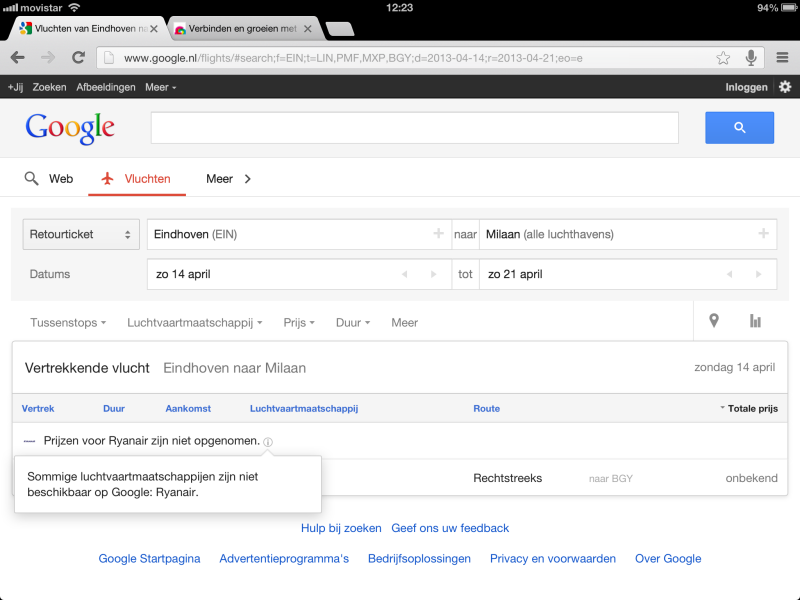800x600 pixels.
Task: Click the onbekend price text
Action: pos(752,478)
